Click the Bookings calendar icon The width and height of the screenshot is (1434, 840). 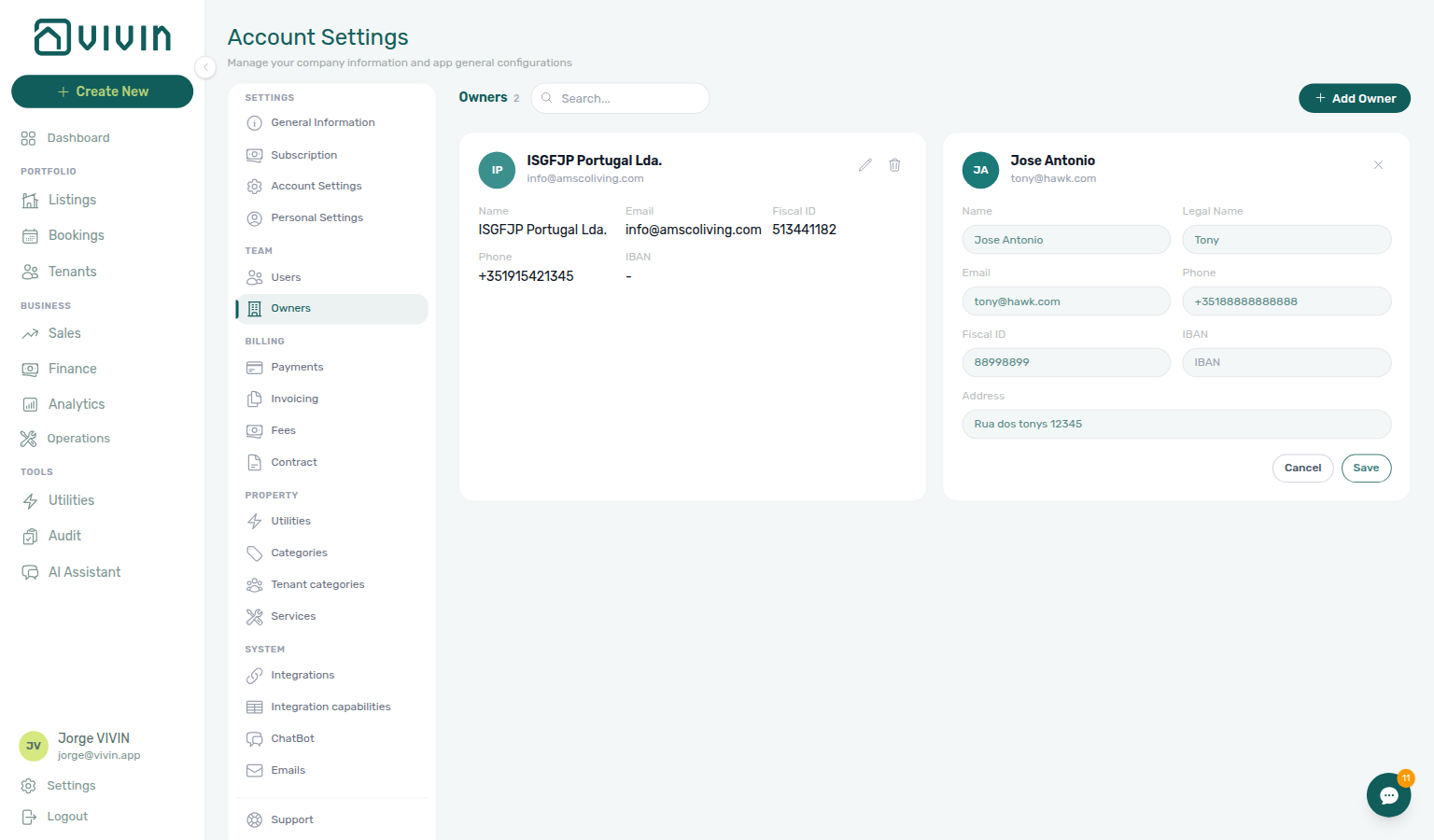[30, 236]
